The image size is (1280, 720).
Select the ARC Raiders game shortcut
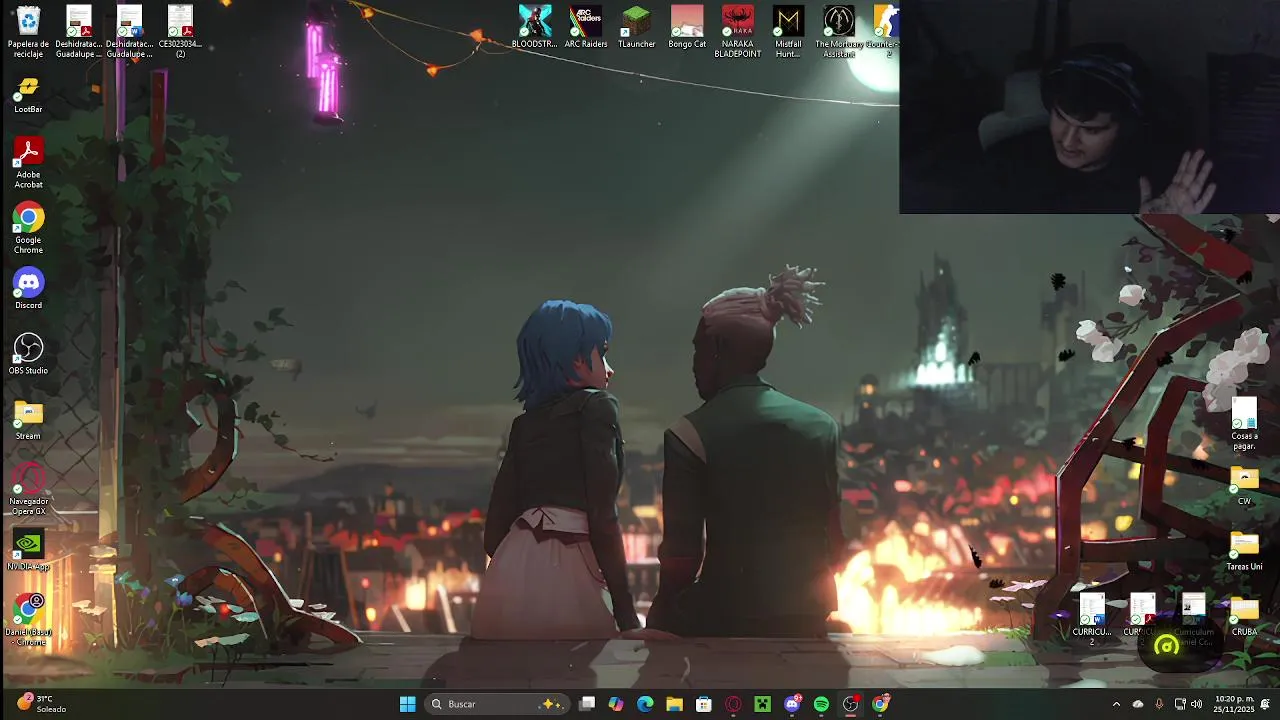(x=586, y=27)
